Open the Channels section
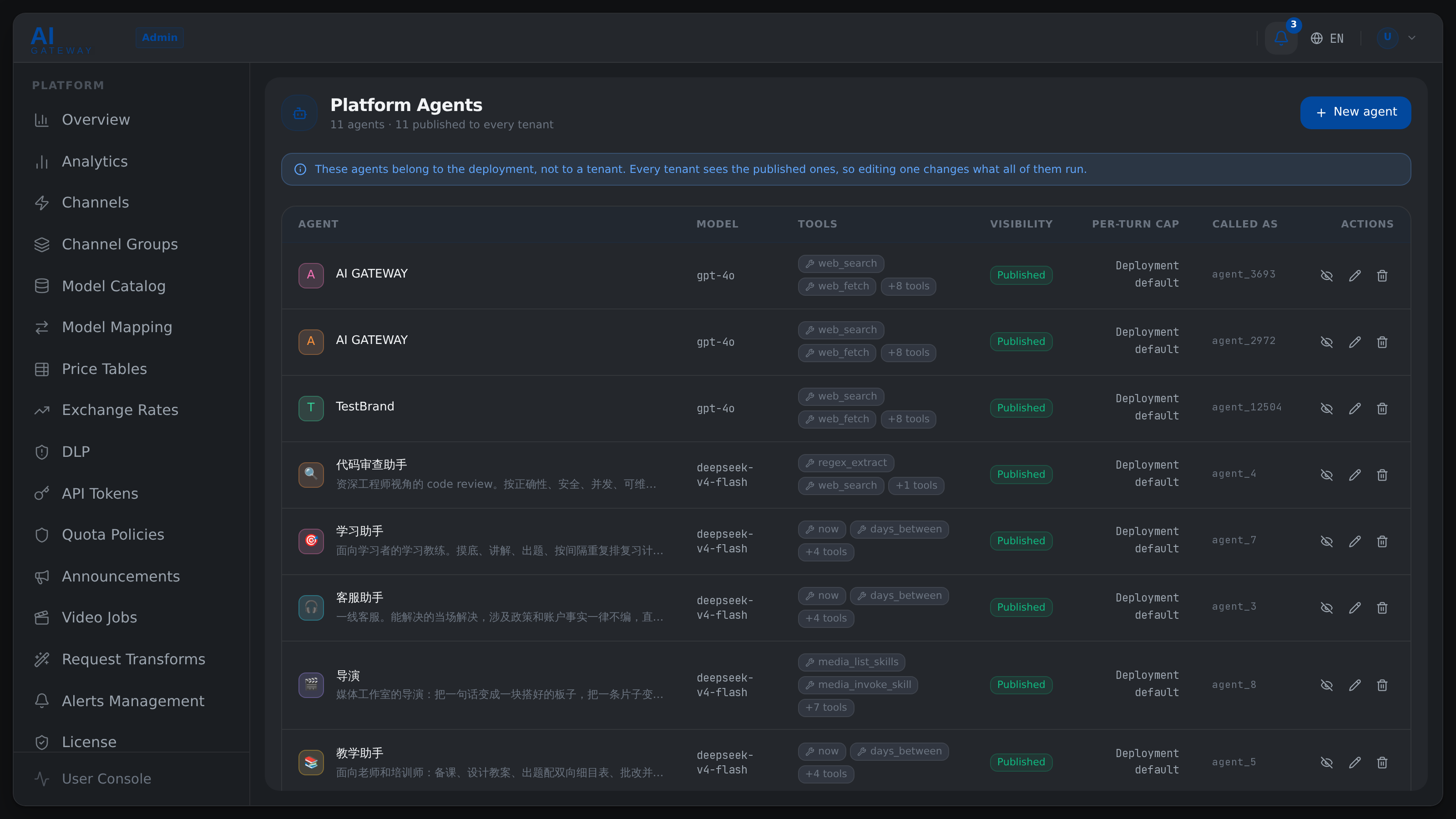This screenshot has width=1456, height=819. click(131, 203)
